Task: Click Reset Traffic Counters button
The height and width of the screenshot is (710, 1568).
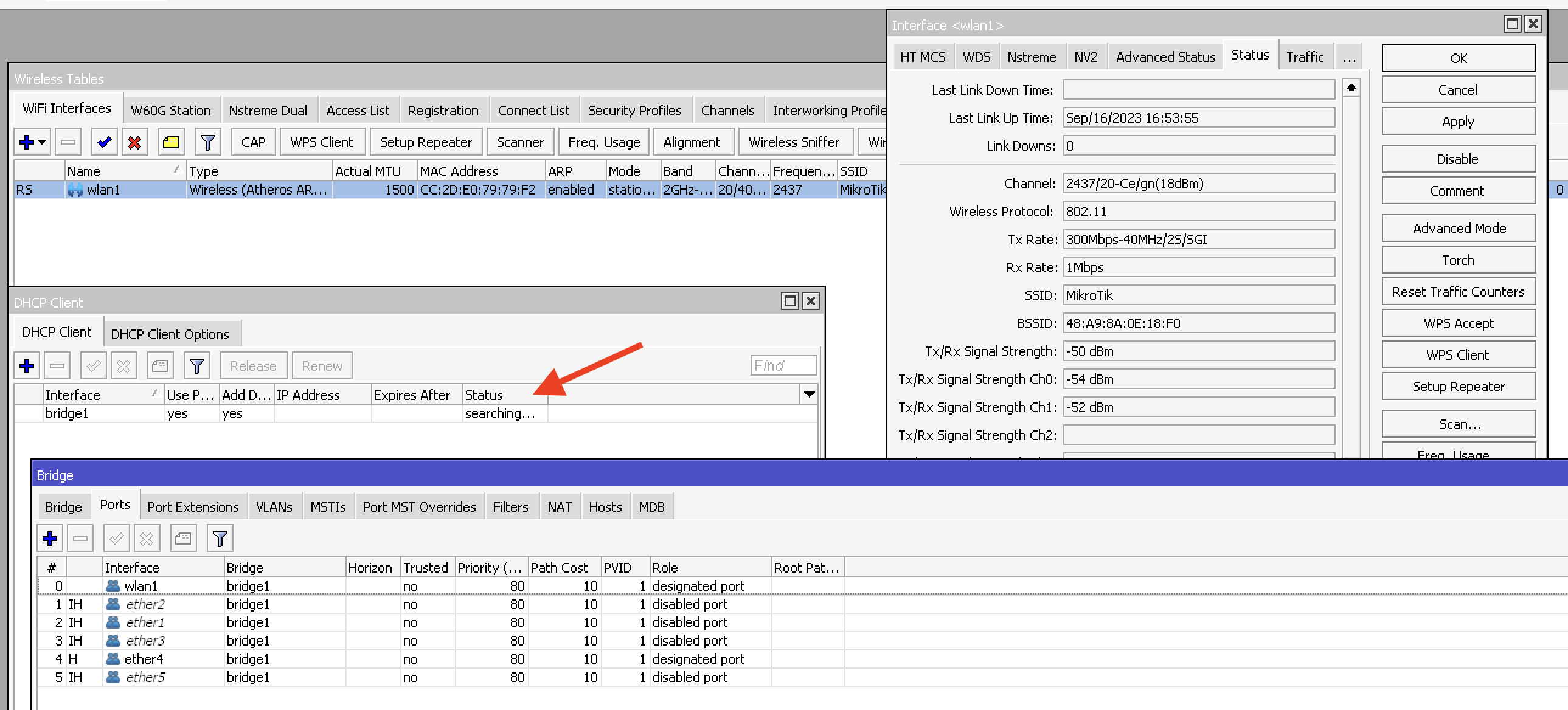Action: [1459, 292]
